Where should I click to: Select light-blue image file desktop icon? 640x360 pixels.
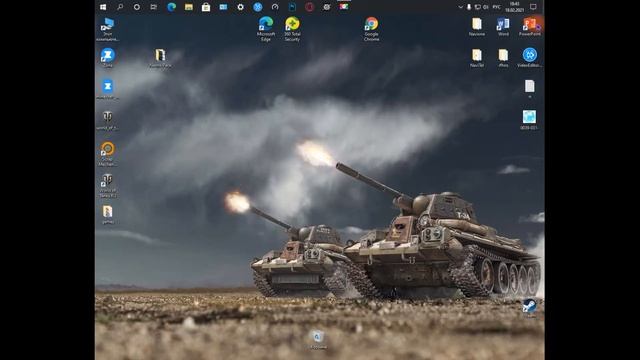click(x=529, y=120)
